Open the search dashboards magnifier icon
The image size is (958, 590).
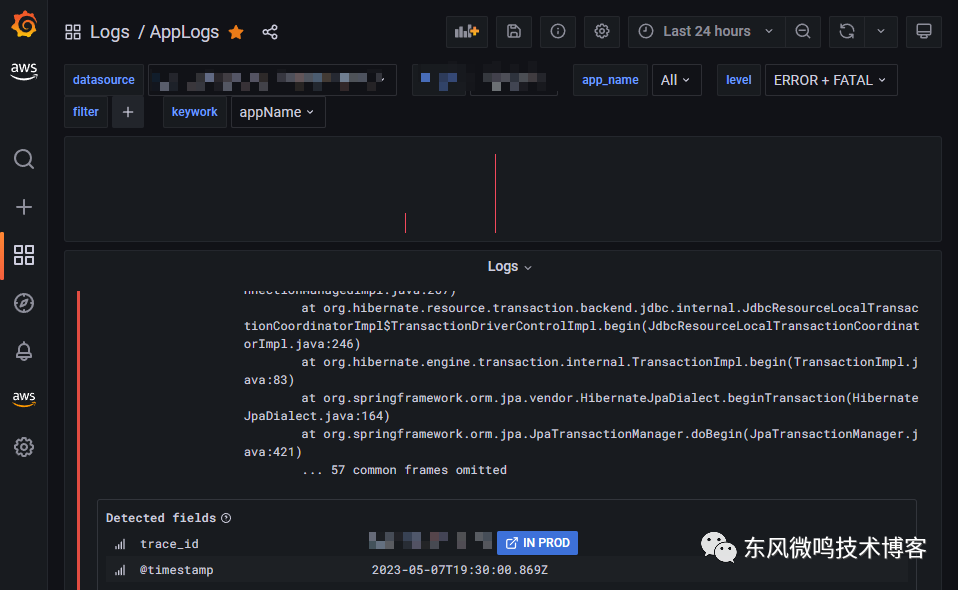point(24,159)
